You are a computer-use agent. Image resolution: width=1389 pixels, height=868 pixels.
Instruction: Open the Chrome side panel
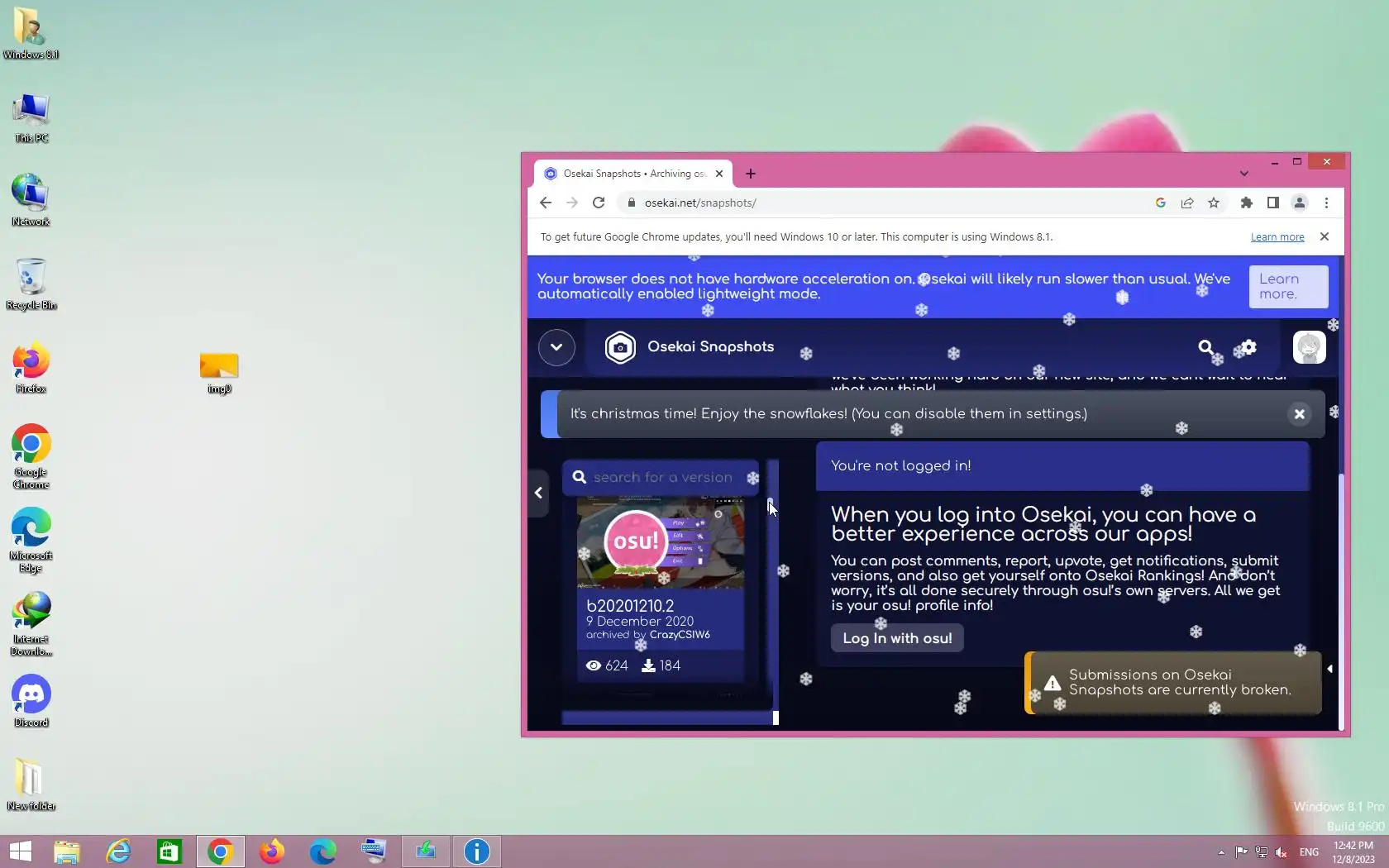[x=1273, y=203]
